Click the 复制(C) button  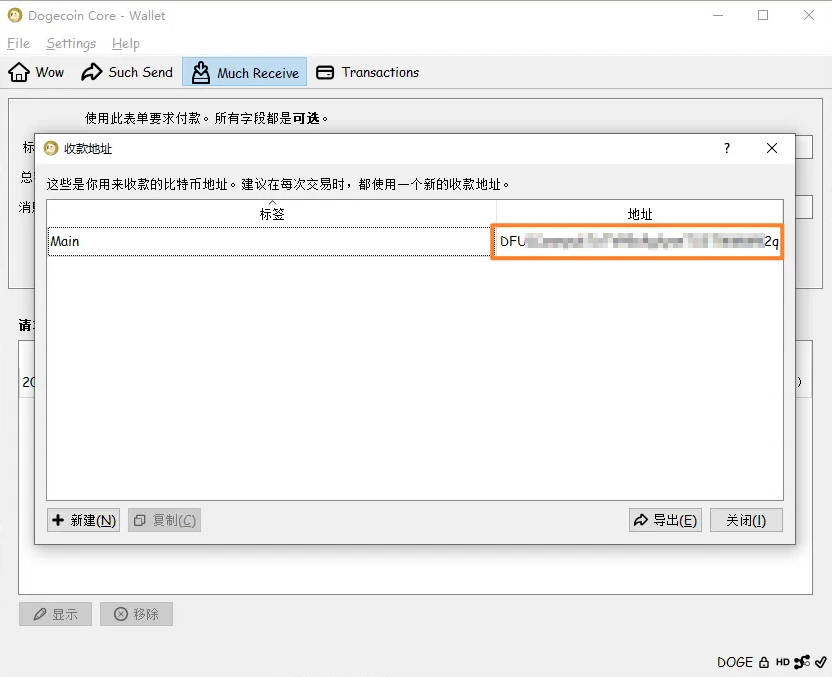[x=164, y=520]
